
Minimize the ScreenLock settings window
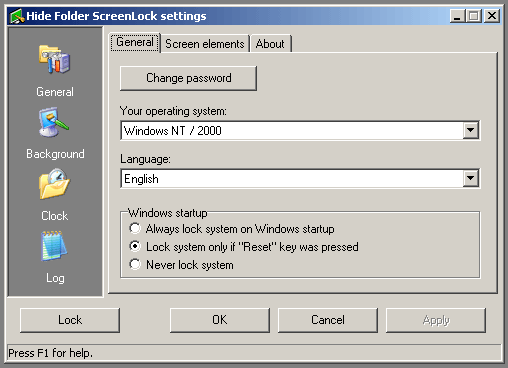(x=457, y=16)
